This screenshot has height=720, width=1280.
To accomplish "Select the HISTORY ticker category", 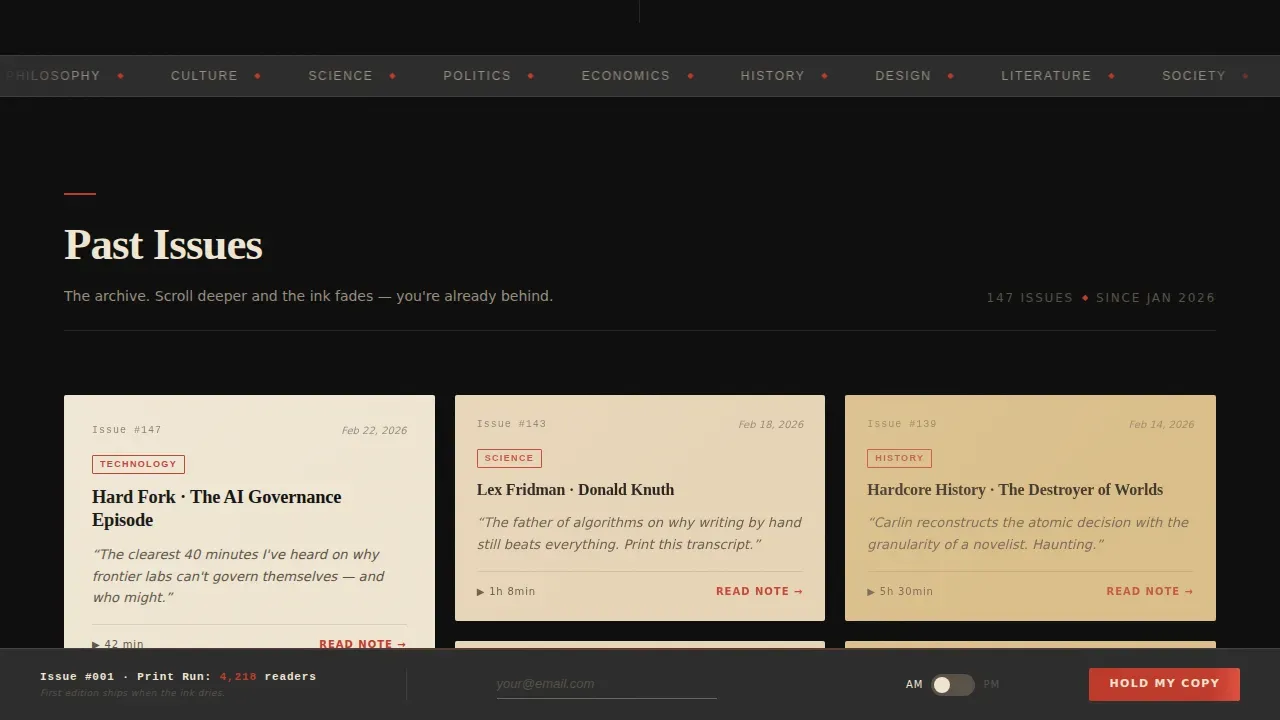I will pos(772,76).
